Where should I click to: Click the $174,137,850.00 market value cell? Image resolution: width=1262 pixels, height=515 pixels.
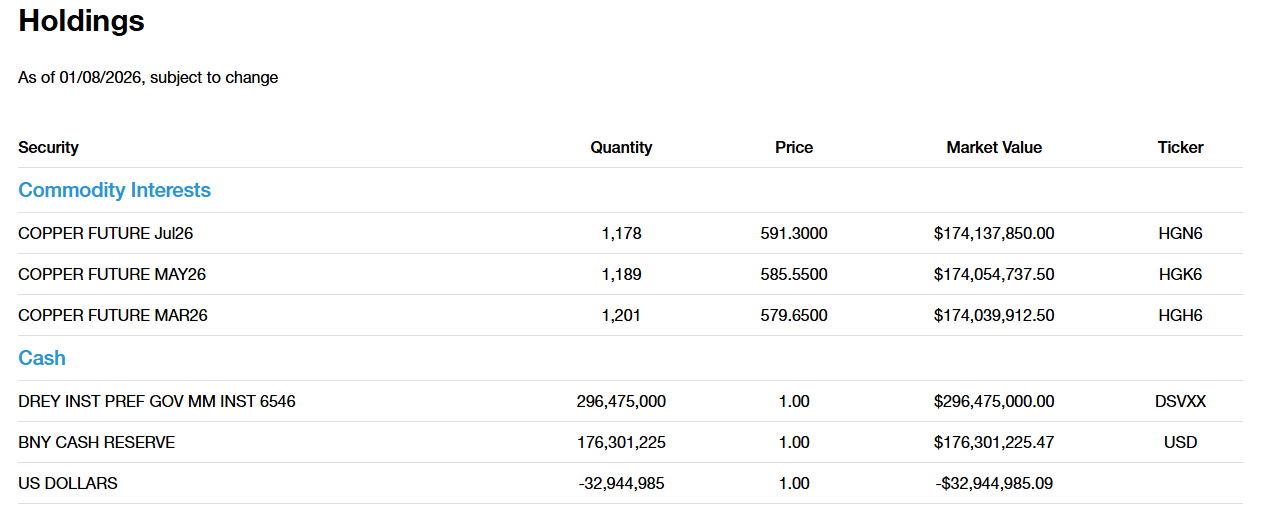pos(994,233)
